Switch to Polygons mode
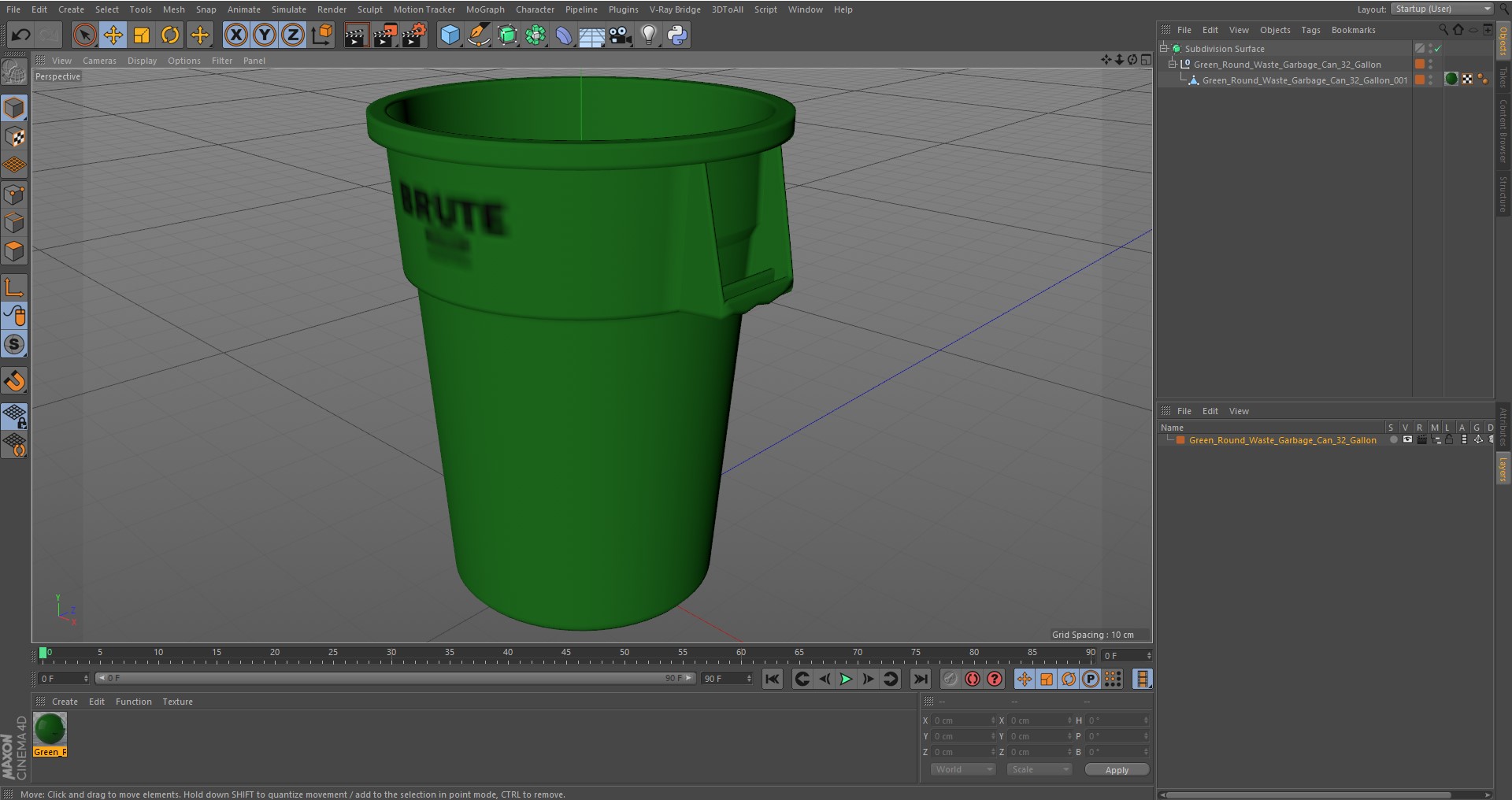This screenshot has height=800, width=1512. 14,252
